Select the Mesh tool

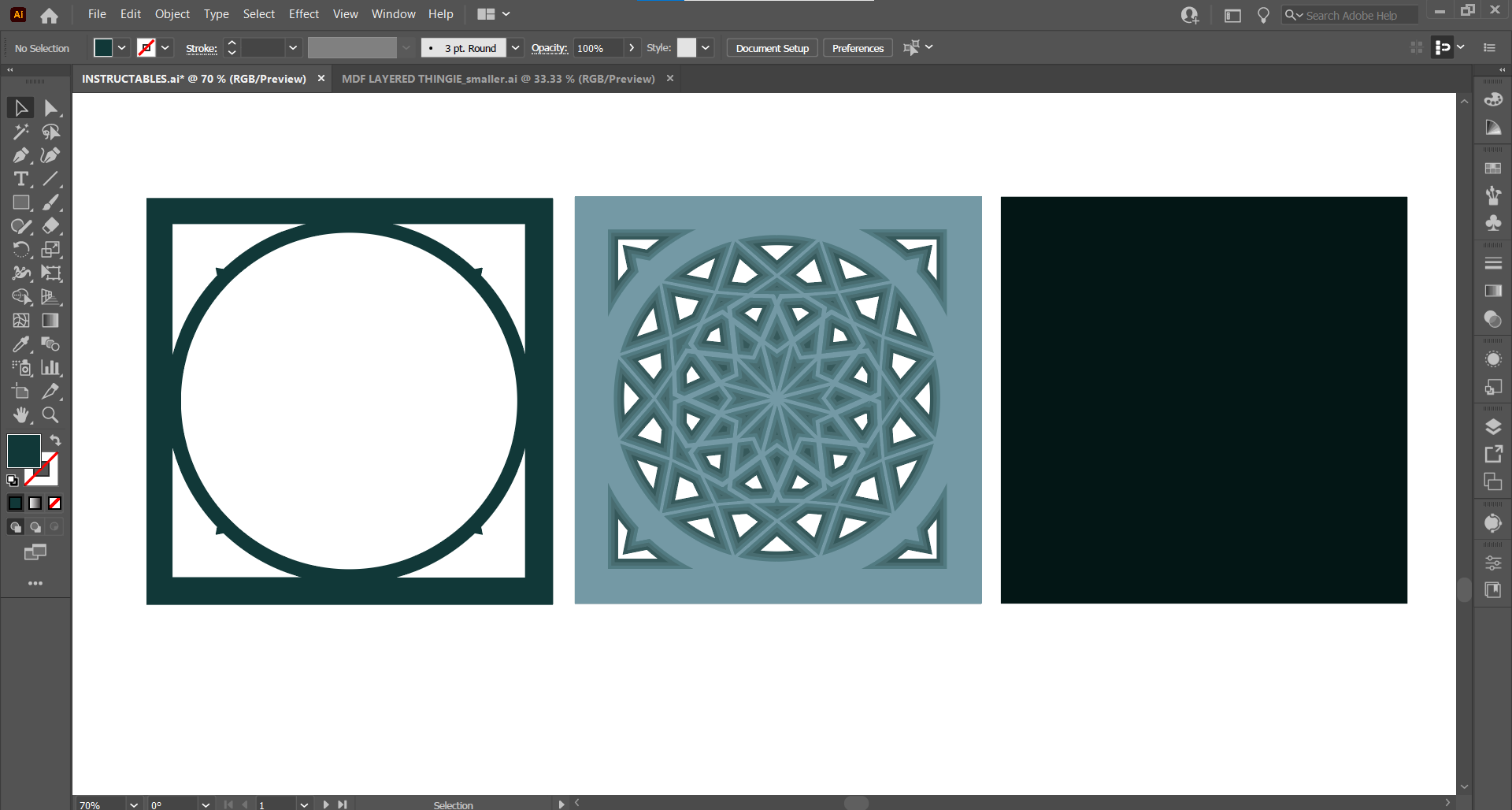click(x=21, y=321)
